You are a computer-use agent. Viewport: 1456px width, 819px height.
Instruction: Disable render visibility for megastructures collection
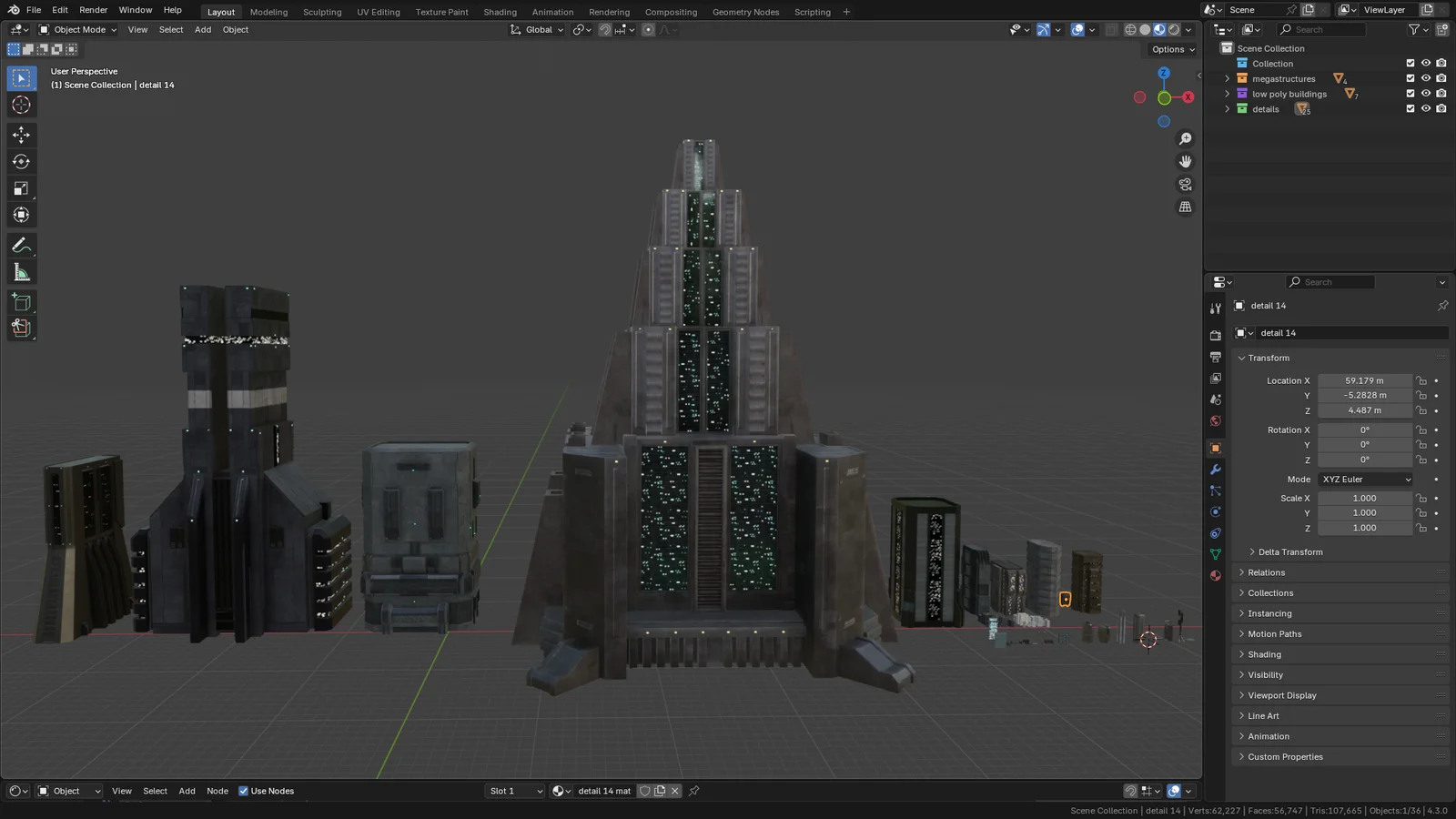click(1441, 78)
